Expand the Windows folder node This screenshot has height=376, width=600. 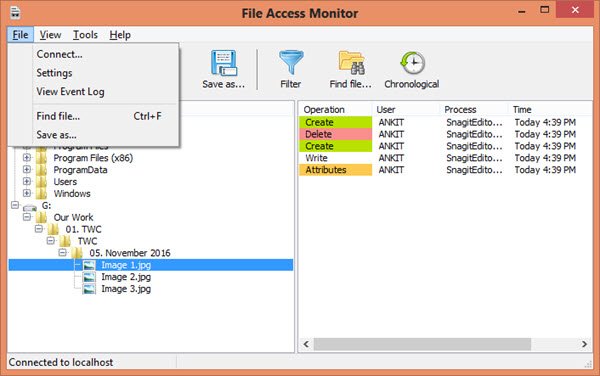point(26,193)
